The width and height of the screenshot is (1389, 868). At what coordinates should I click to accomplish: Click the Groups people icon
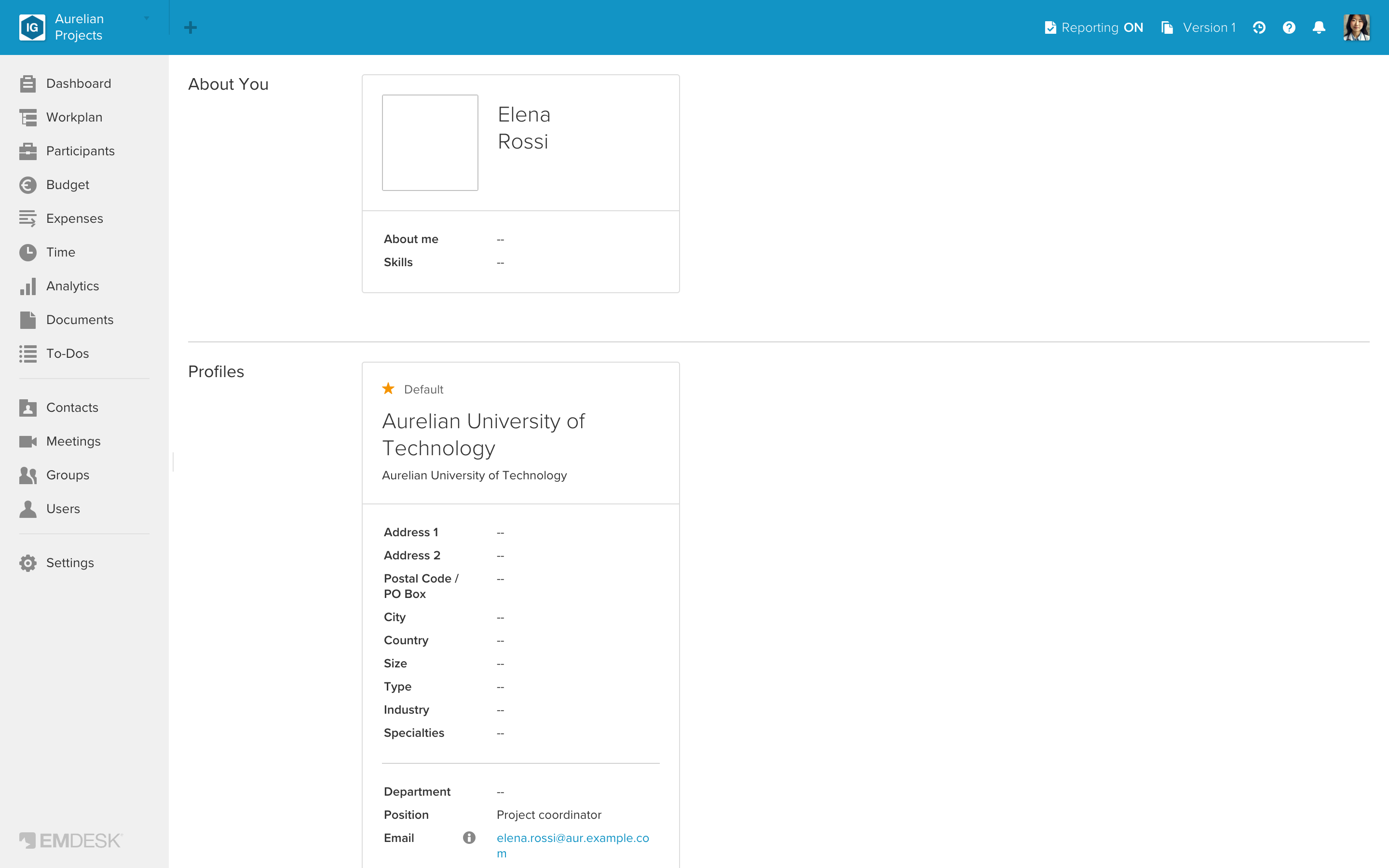[27, 475]
